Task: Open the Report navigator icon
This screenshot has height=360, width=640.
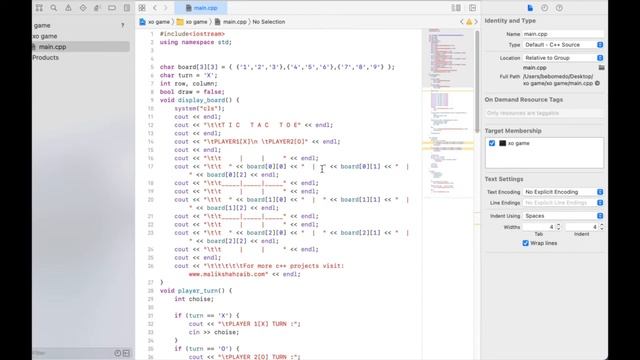Action: pos(127,8)
